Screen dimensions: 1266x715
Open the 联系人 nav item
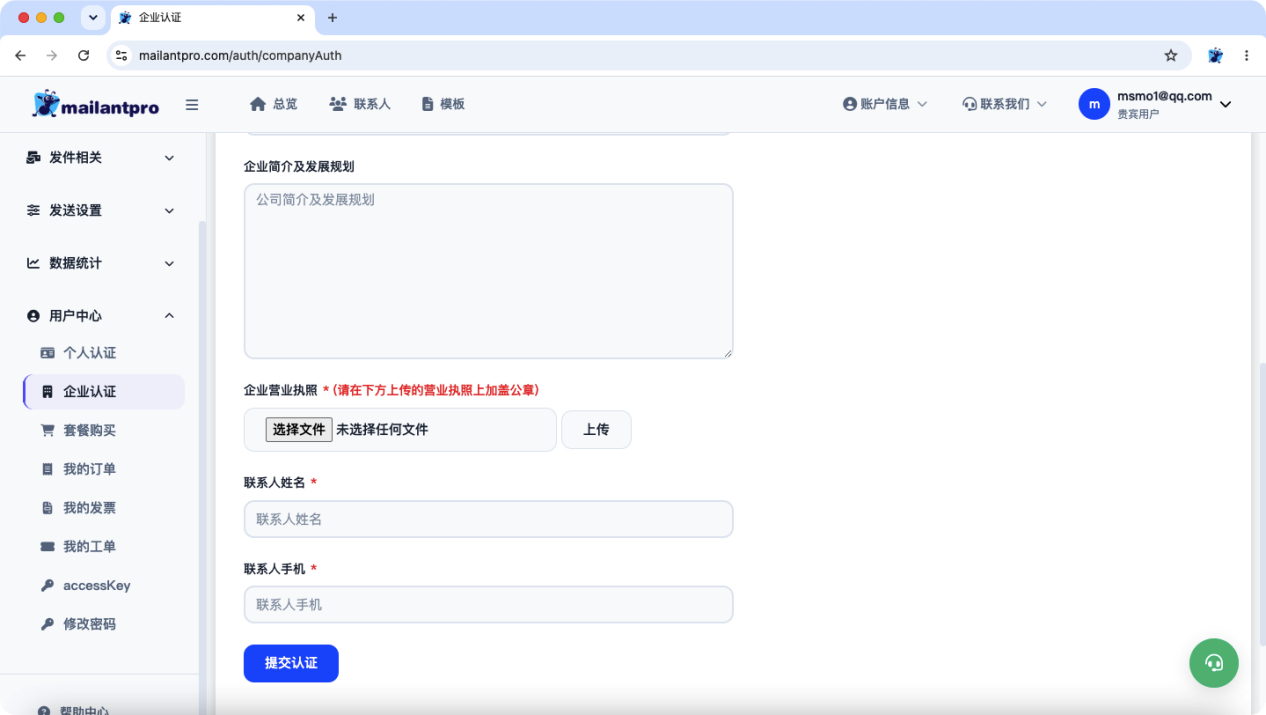360,104
